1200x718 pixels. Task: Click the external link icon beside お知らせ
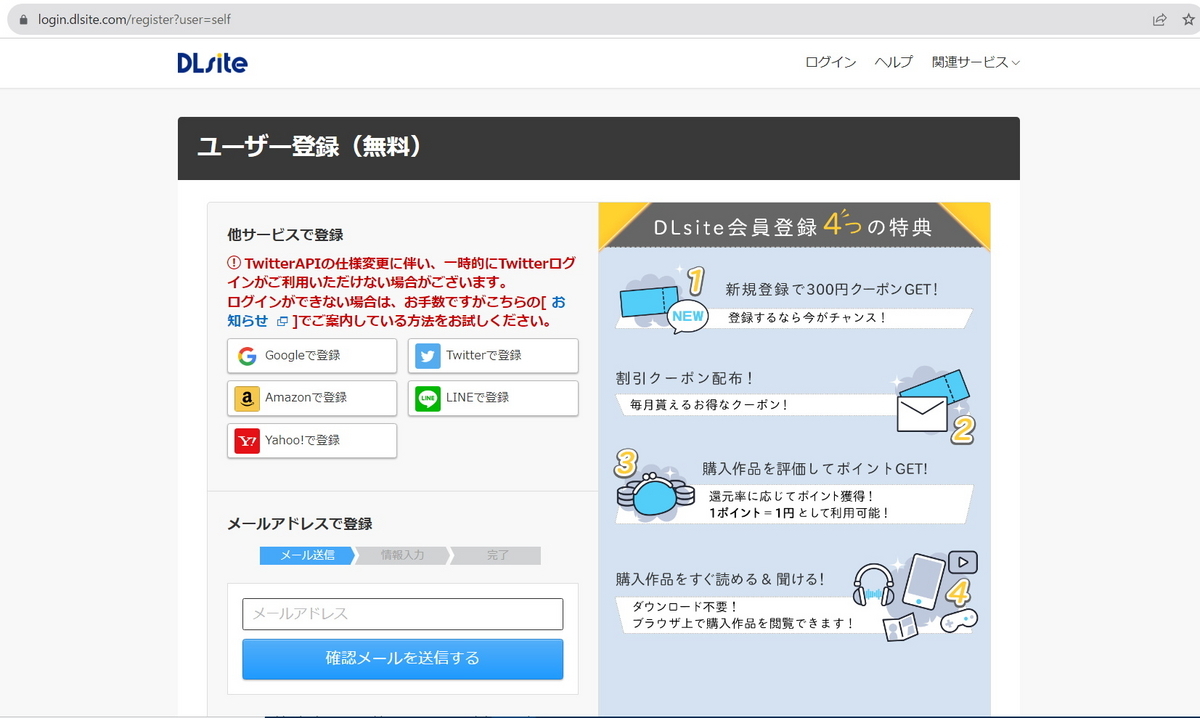click(x=282, y=321)
